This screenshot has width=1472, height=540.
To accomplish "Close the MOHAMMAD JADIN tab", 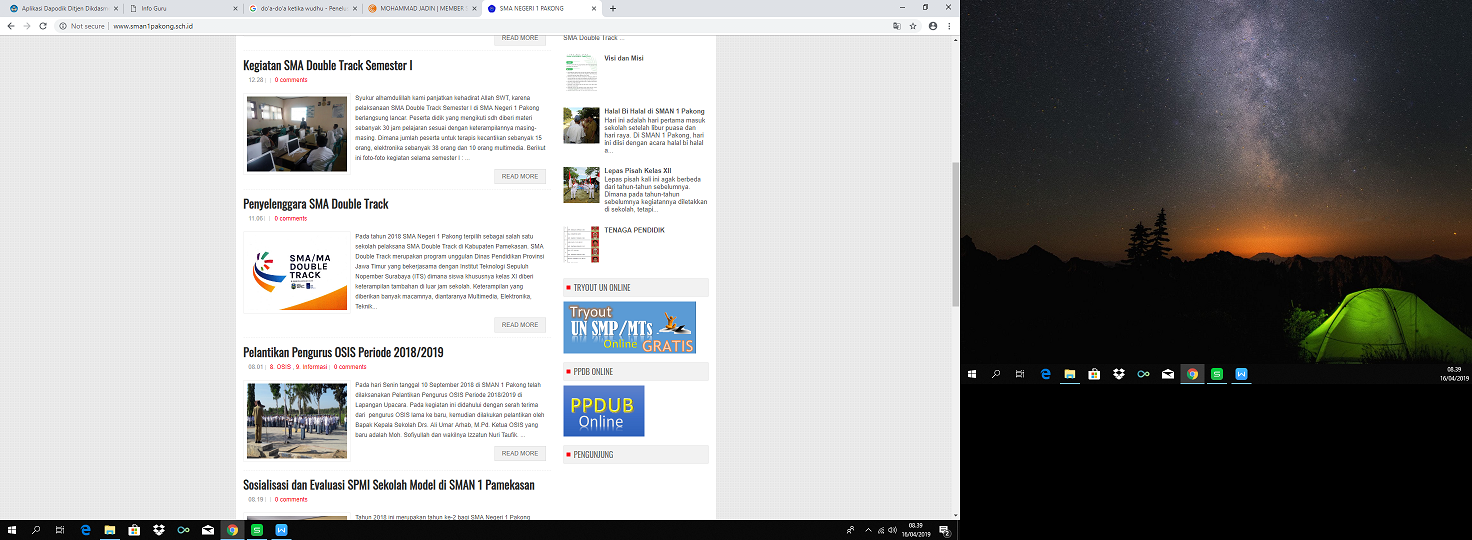I will click(x=474, y=8).
